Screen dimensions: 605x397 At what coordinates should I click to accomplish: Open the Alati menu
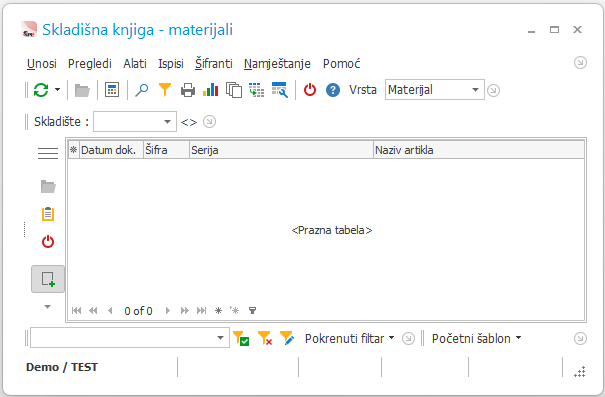(x=135, y=64)
